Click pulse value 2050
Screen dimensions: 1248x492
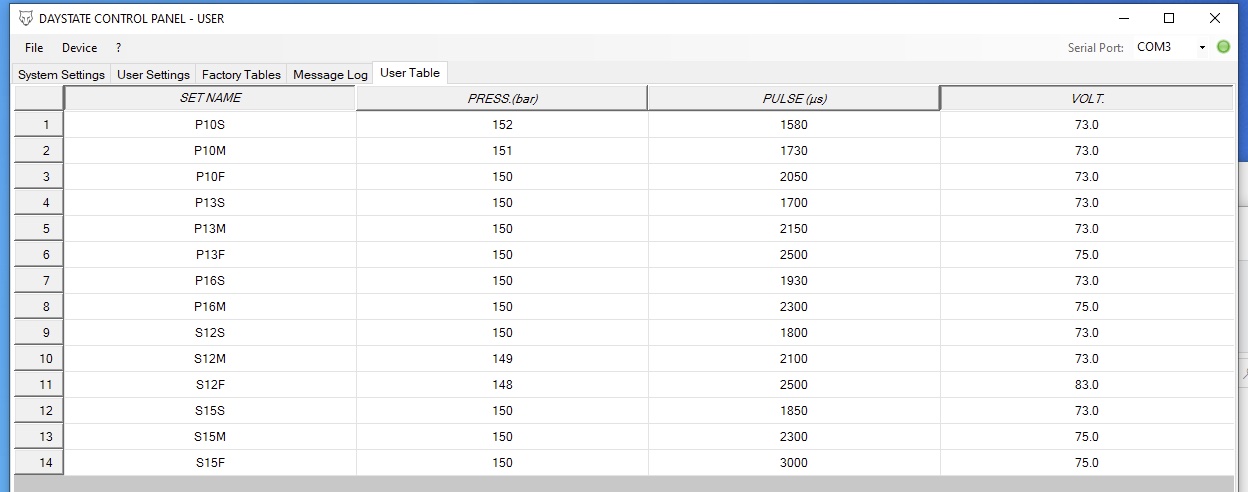click(794, 177)
